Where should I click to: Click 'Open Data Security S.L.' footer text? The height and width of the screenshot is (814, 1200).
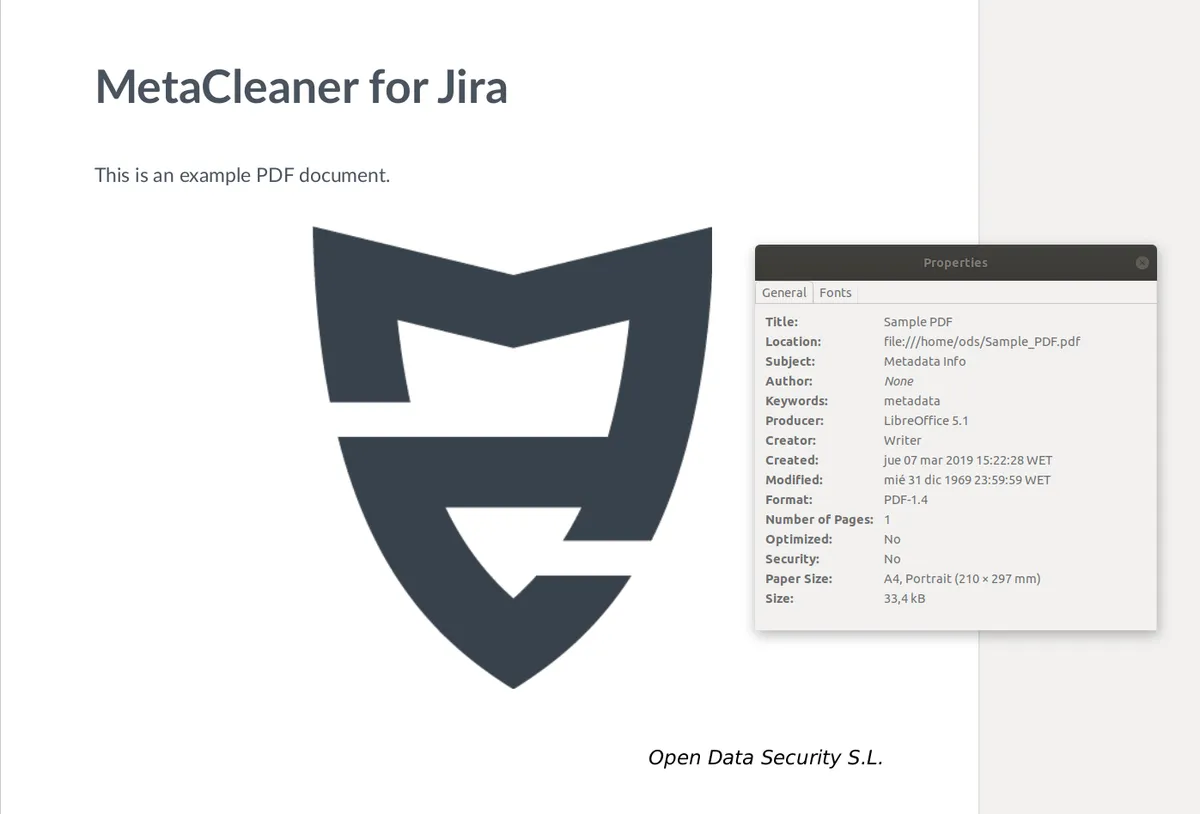coord(766,757)
